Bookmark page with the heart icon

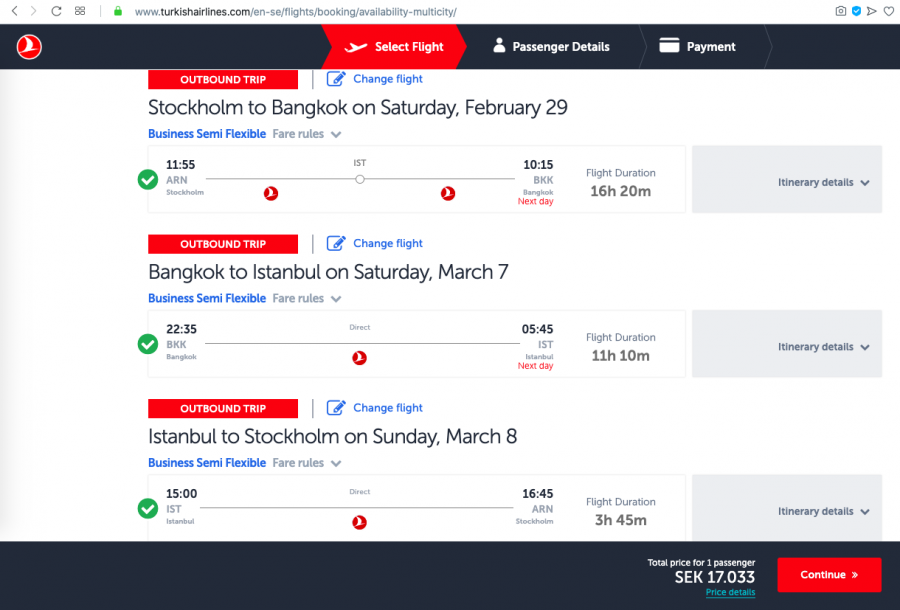coord(888,11)
